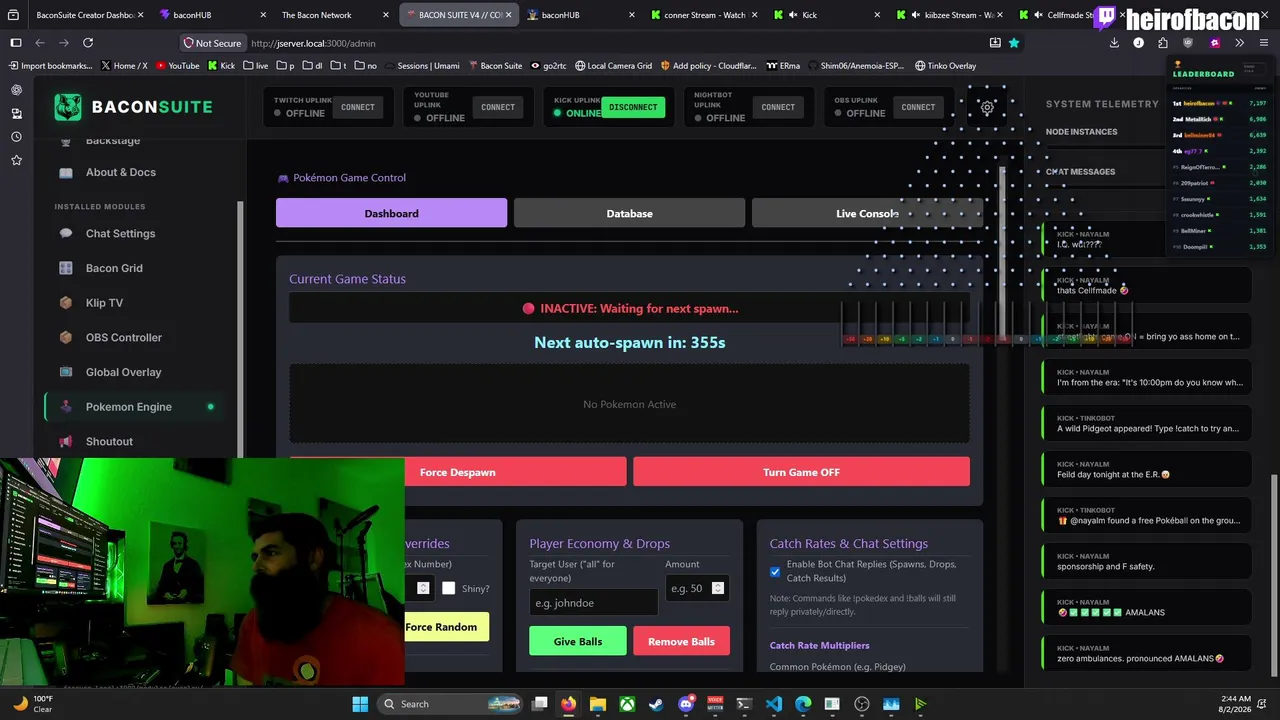The width and height of the screenshot is (1280, 720).
Task: Select the Global Overlay sidebar icon
Action: click(x=66, y=372)
